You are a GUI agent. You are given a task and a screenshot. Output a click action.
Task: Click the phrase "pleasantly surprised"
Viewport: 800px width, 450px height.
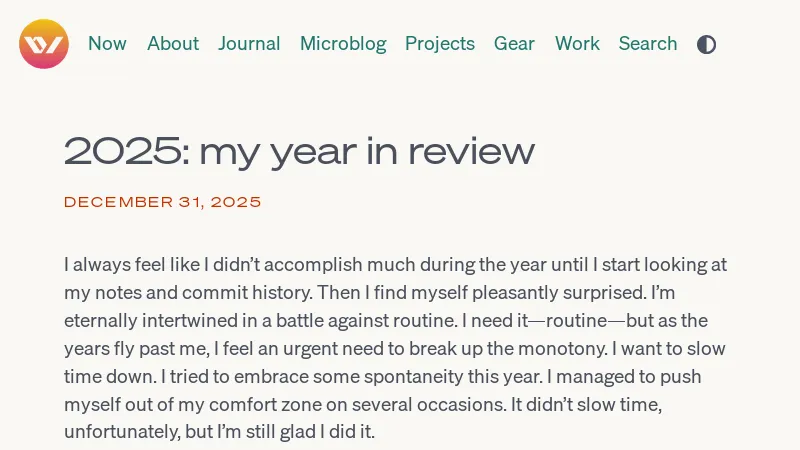point(562,293)
